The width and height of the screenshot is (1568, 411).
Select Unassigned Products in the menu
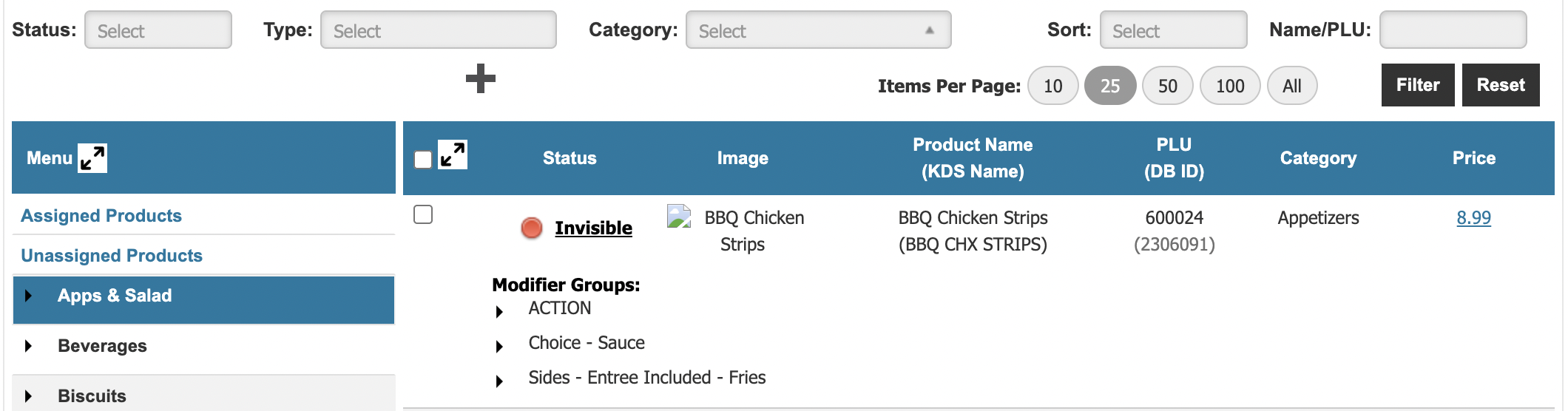coord(112,256)
